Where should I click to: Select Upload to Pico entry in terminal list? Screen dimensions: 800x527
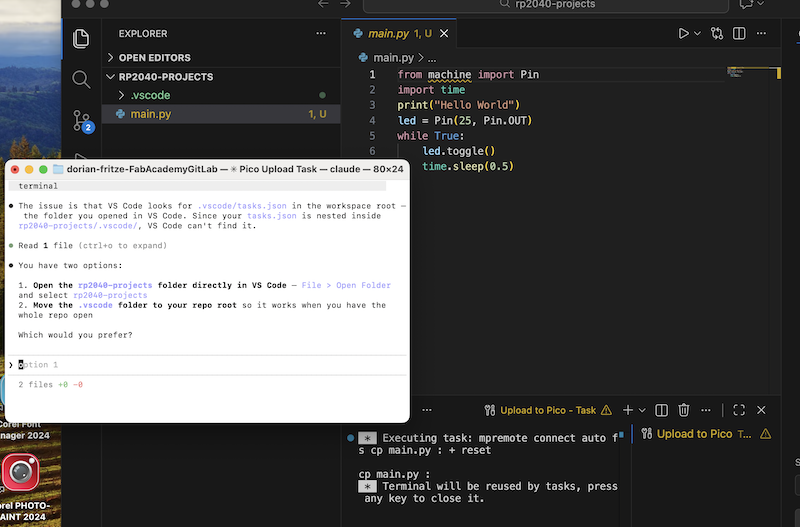tap(704, 434)
